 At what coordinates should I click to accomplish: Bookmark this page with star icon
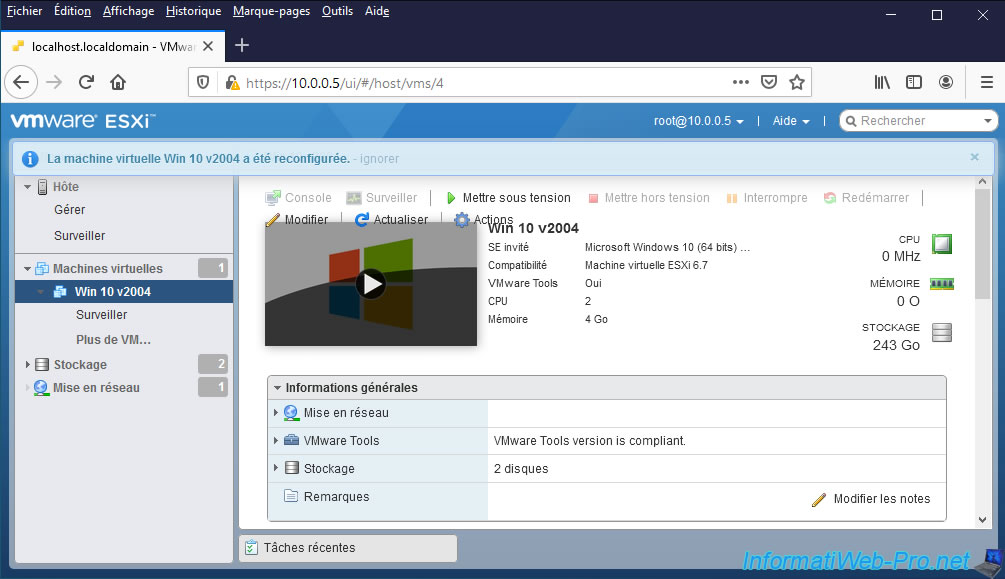coord(796,82)
